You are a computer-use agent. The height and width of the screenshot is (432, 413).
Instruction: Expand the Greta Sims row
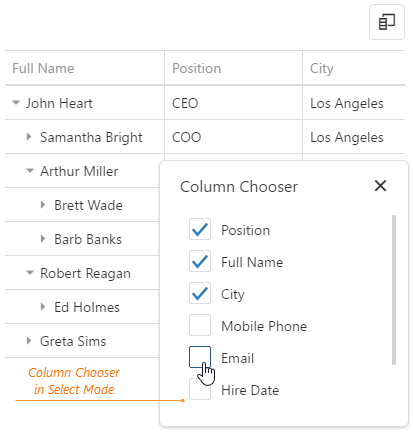click(29, 341)
